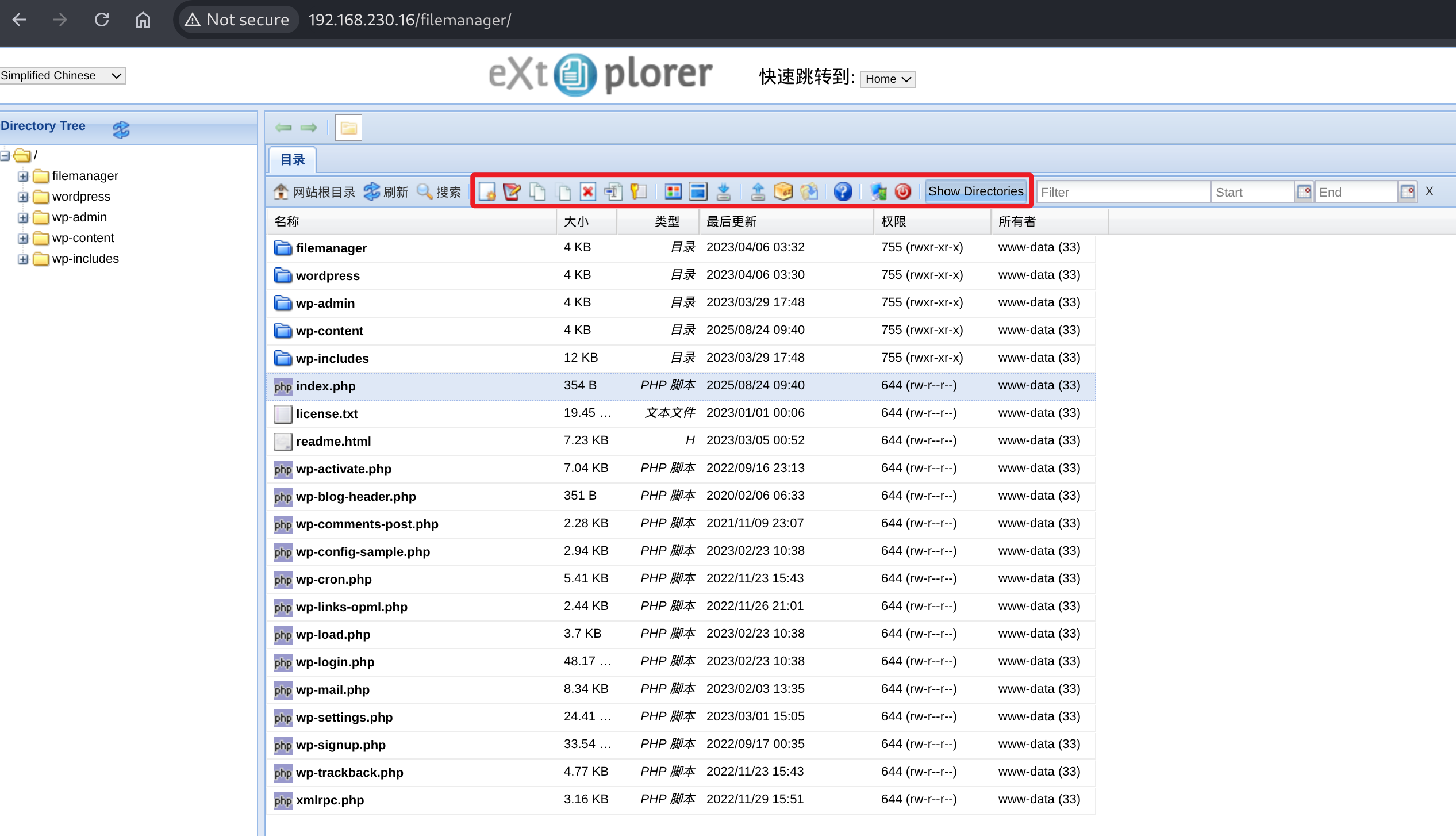Click the Download arrow icon

(724, 191)
